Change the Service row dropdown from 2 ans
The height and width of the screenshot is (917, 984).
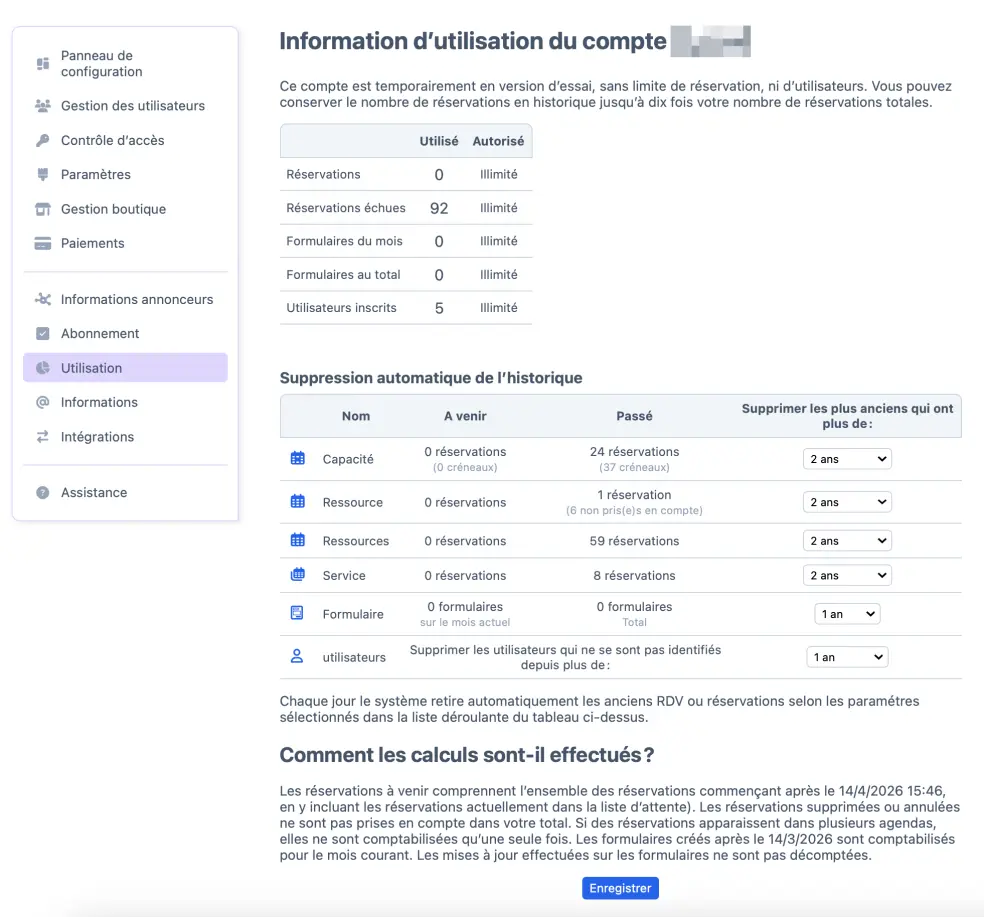tap(847, 574)
